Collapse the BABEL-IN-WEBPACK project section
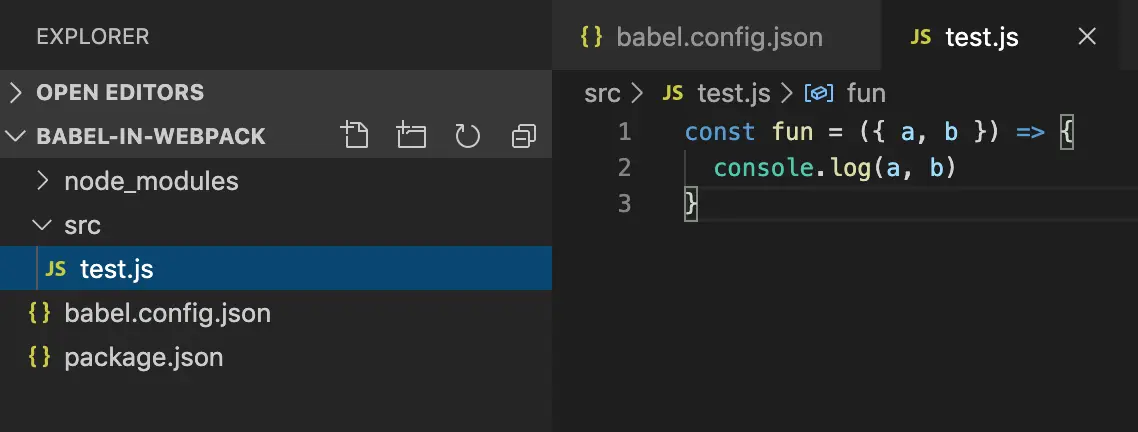This screenshot has width=1138, height=432. [16, 137]
